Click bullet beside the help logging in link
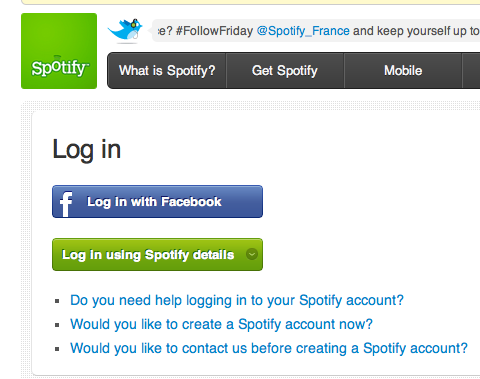The width and height of the screenshot is (480, 379). point(57,301)
